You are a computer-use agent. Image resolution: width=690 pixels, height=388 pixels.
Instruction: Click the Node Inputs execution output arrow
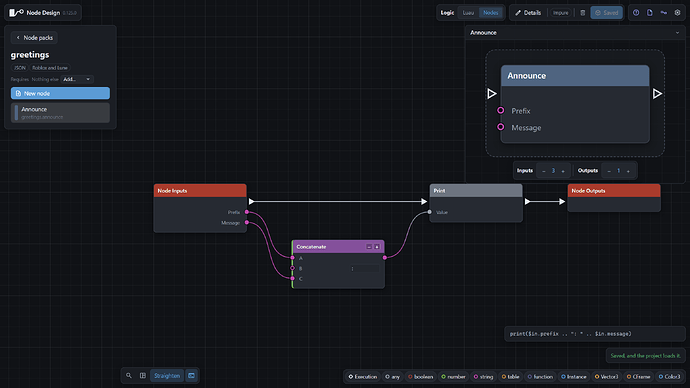(x=251, y=201)
